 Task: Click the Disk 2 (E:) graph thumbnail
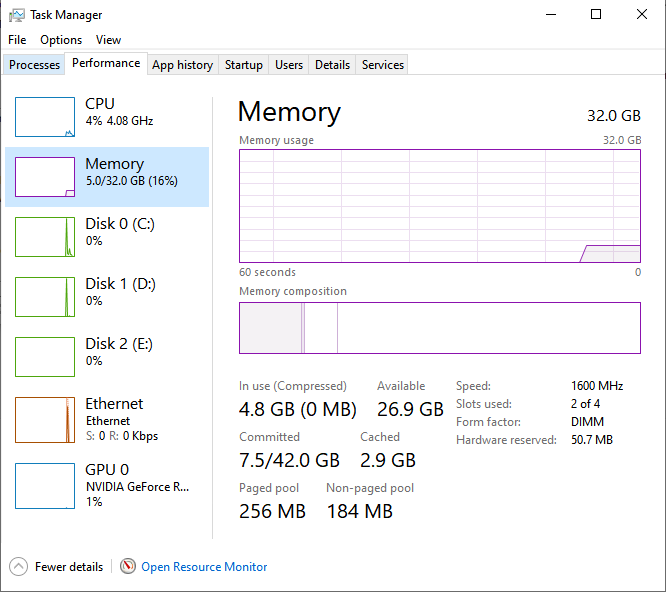[45, 357]
